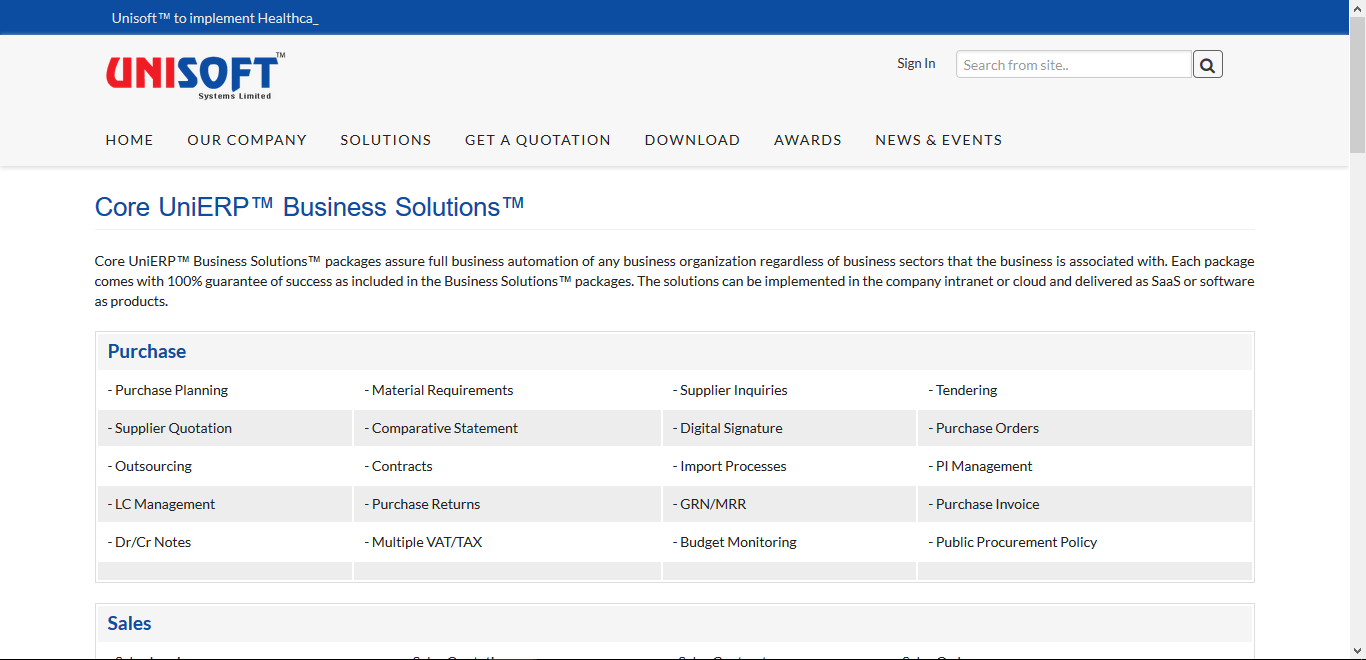
Task: Click the 'Purchase Orders' entry
Action: pos(984,428)
